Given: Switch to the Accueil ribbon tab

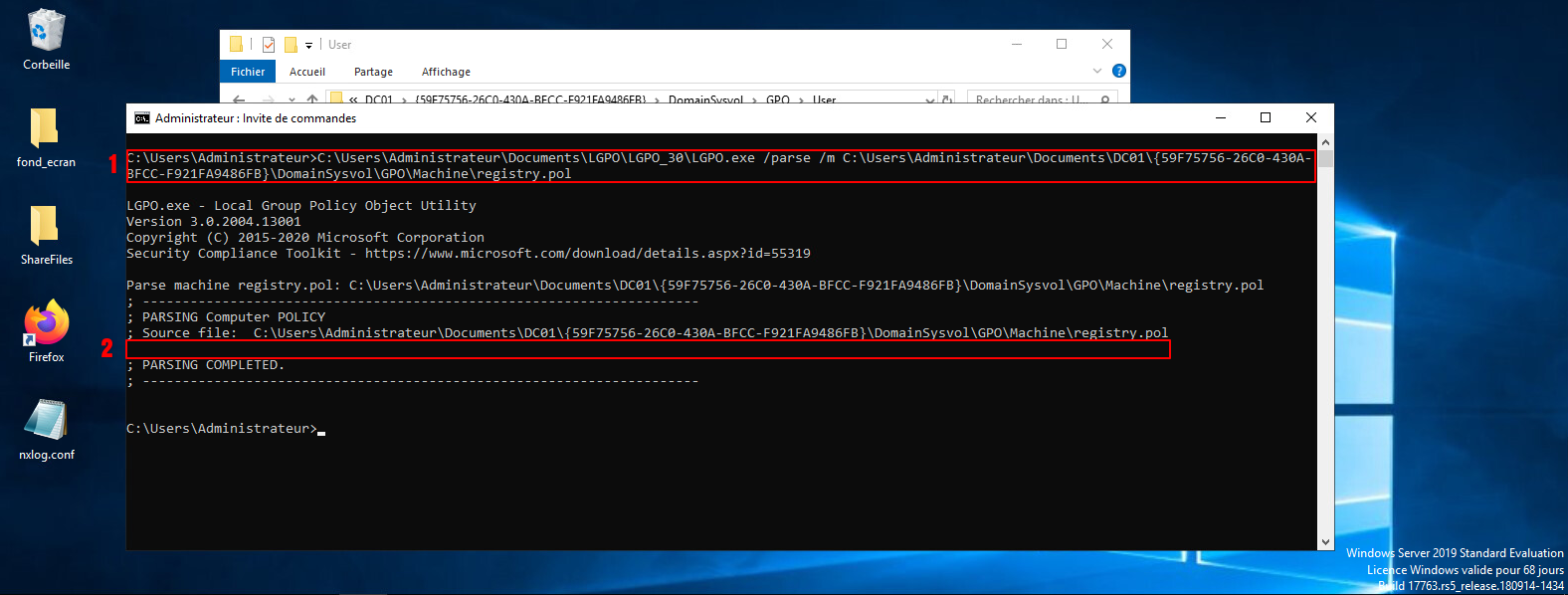Looking at the screenshot, I should (307, 72).
